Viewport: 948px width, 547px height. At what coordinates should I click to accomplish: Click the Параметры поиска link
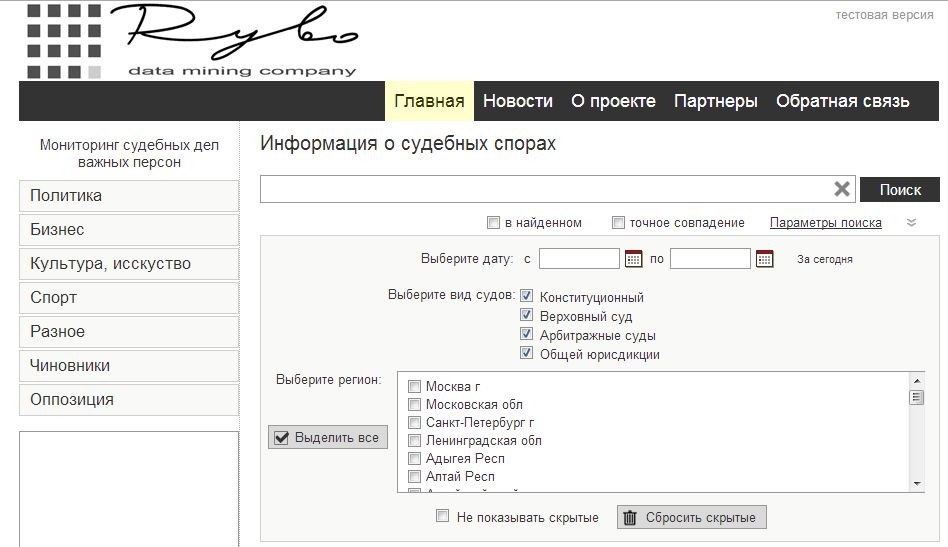(825, 223)
